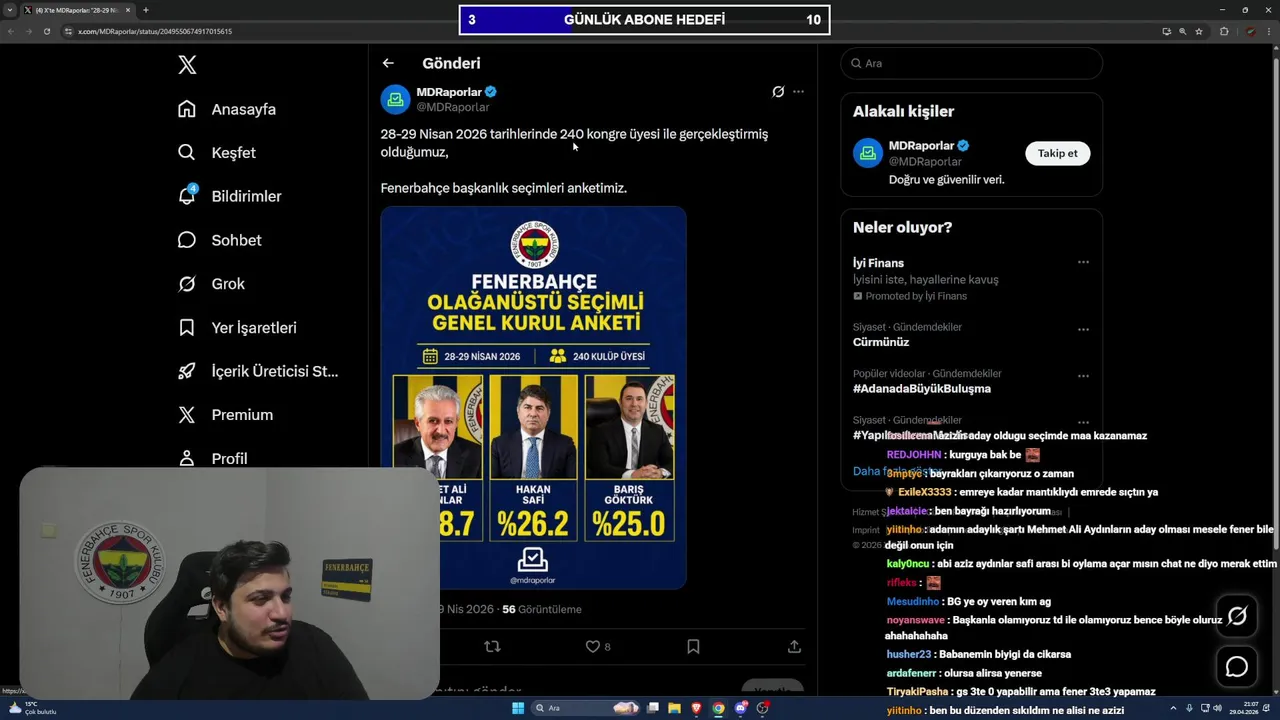This screenshot has height=720, width=1280.
Task: Open Chrome from the taskbar
Action: point(718,708)
